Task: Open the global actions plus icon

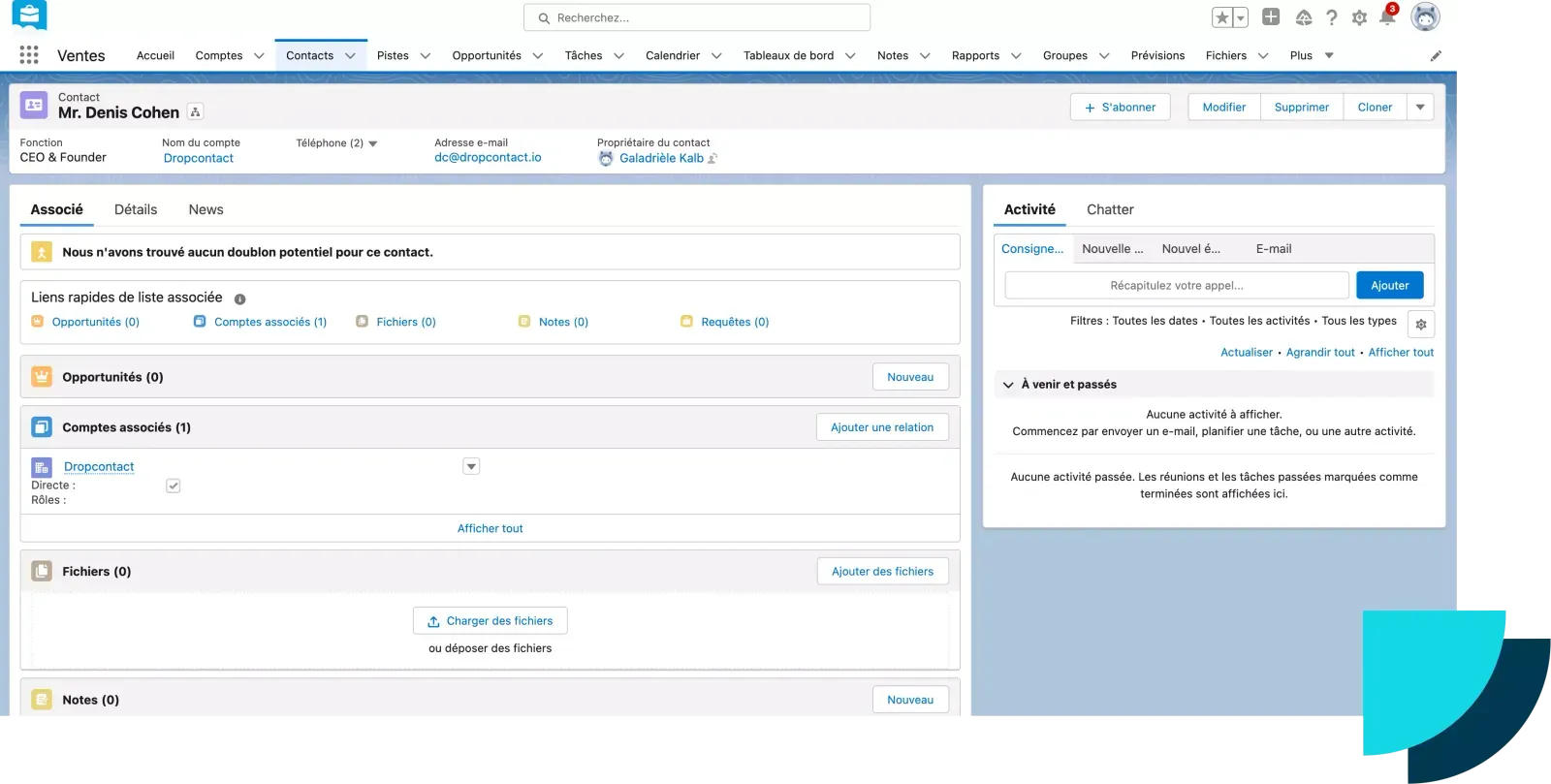Action: click(x=1271, y=17)
